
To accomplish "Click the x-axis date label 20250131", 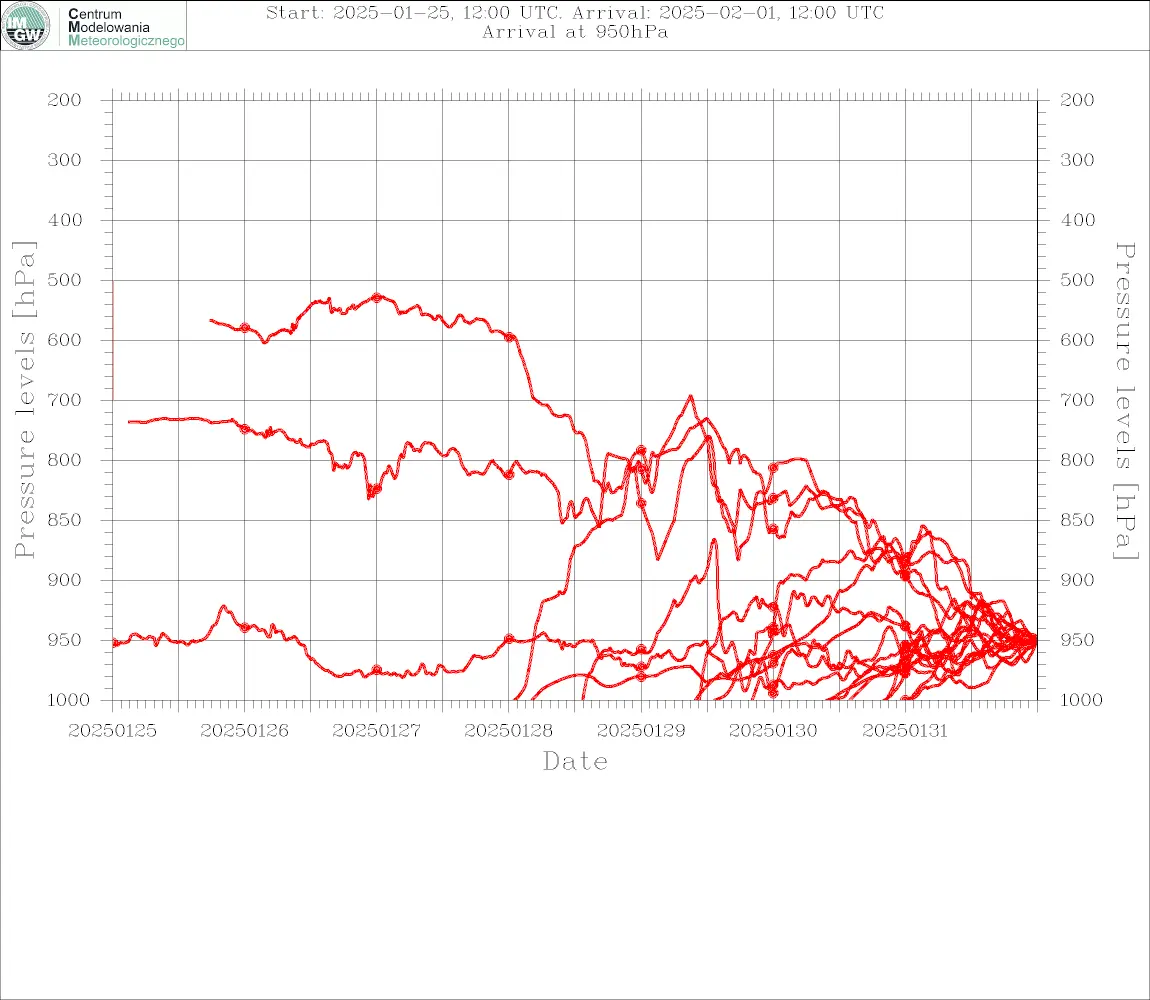I will pos(905,731).
